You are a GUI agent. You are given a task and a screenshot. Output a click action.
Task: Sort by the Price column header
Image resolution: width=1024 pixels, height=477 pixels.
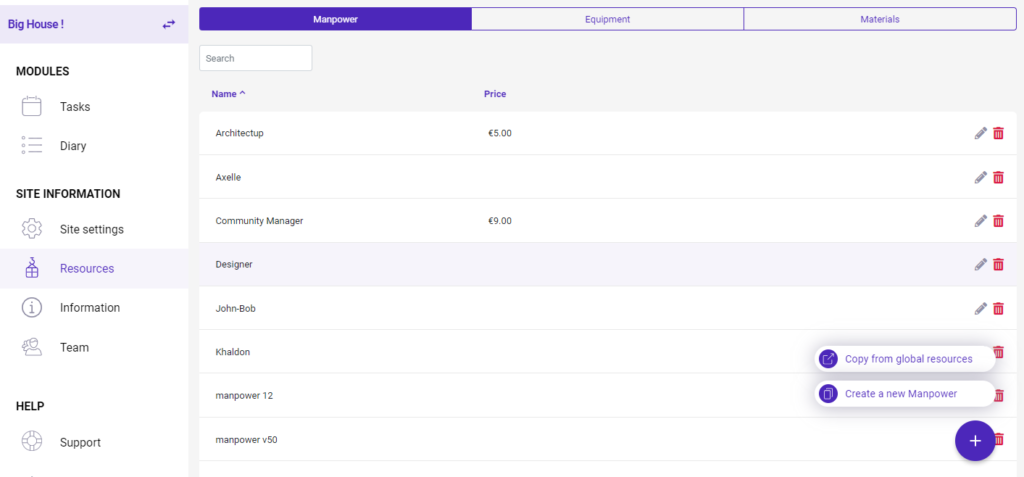(495, 93)
